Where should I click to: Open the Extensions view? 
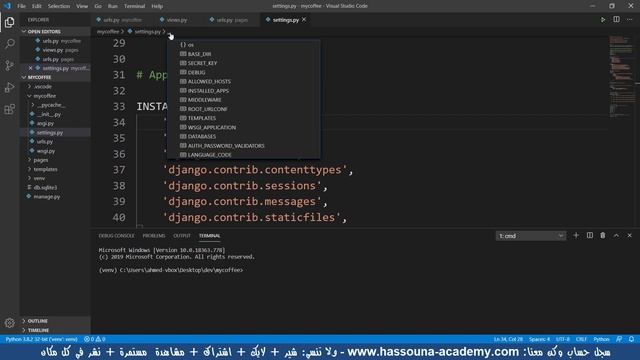pyautogui.click(x=9, y=109)
